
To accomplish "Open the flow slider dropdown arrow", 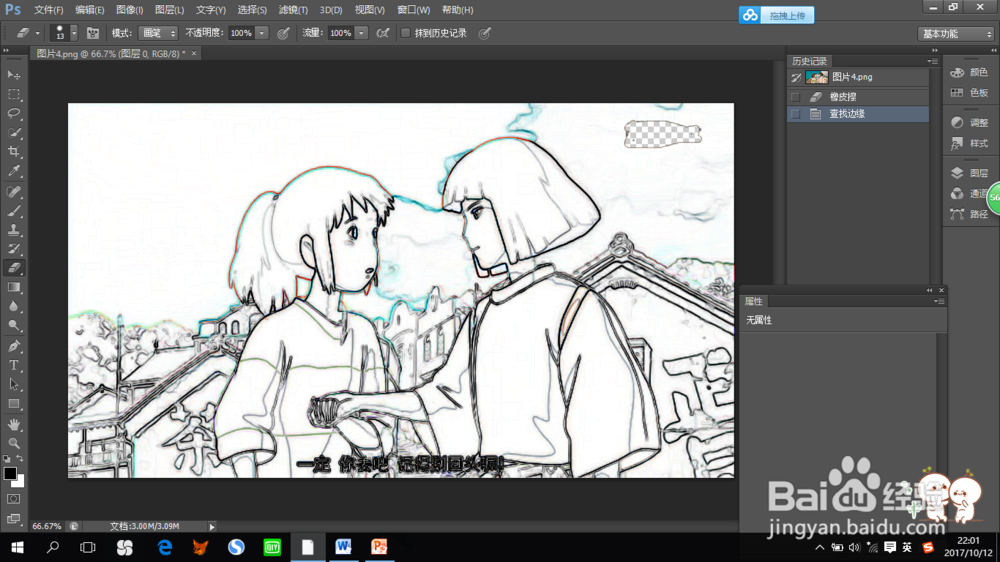I will point(361,33).
